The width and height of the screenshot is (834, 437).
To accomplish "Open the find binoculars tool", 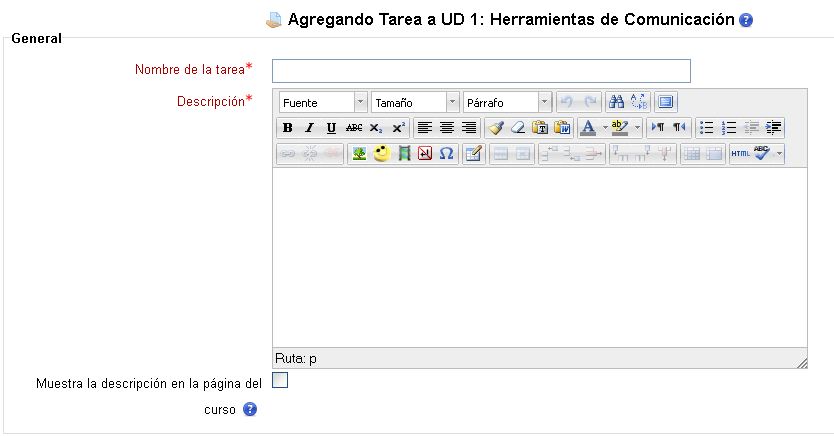I will tap(617, 102).
